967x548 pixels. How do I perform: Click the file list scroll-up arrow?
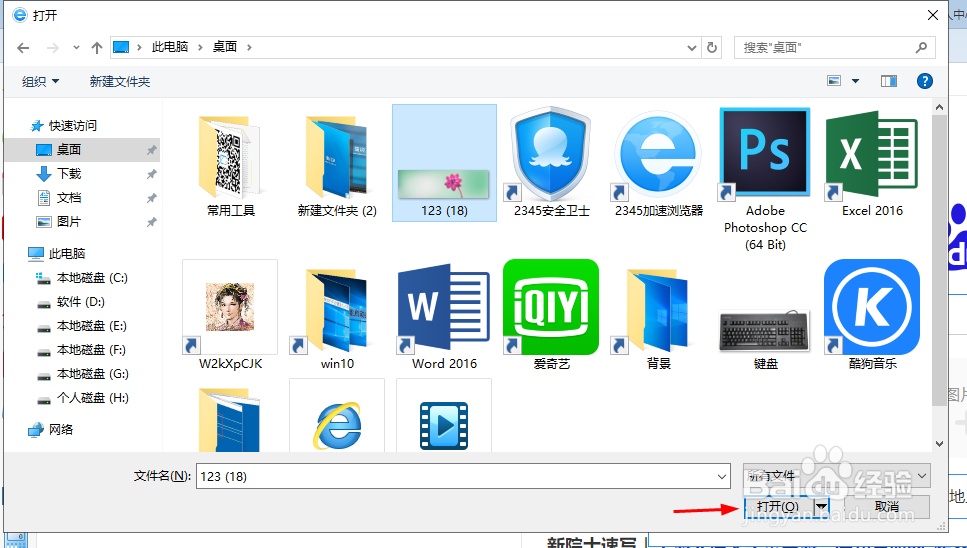(x=939, y=107)
